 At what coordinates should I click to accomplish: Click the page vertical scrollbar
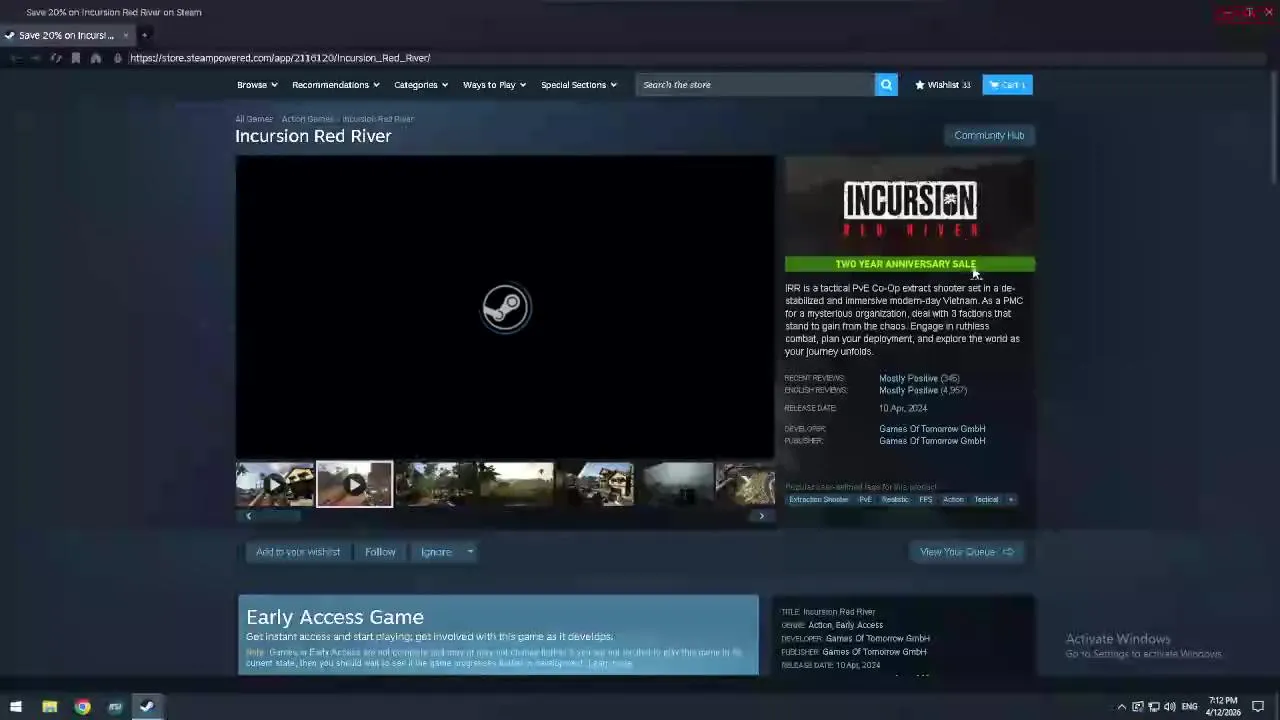click(1273, 130)
